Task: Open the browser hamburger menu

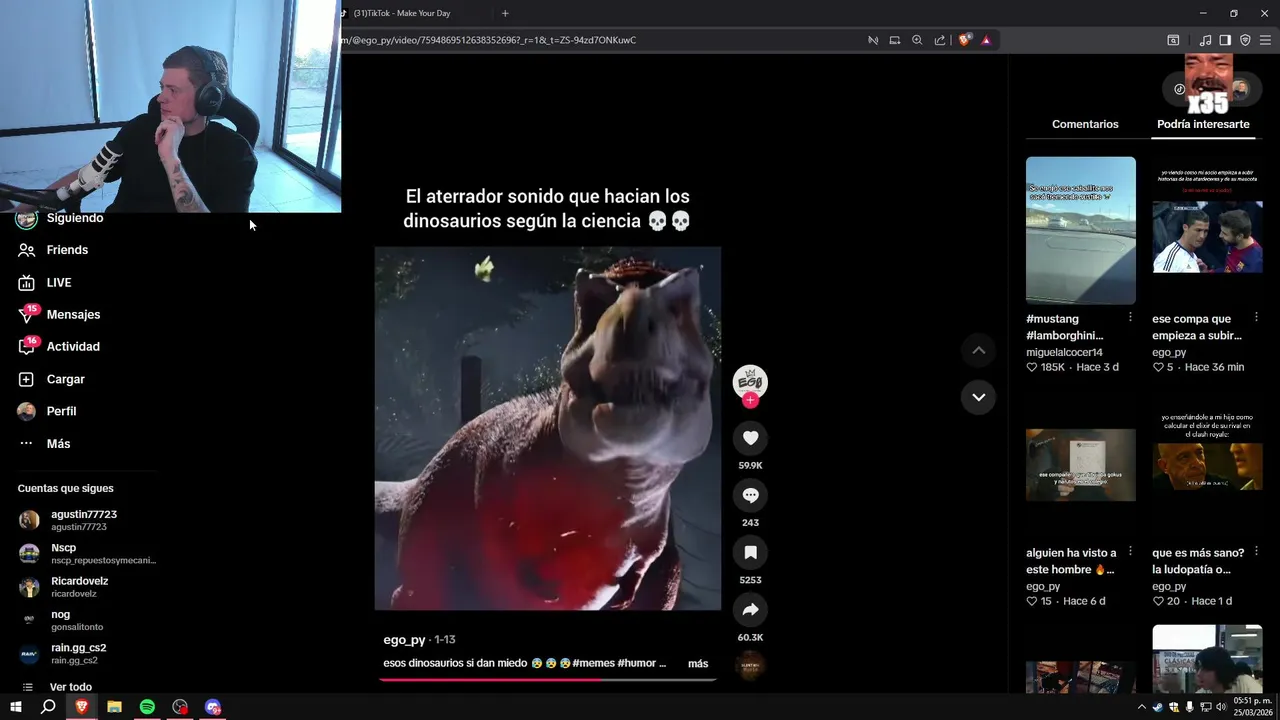Action: coord(1265,40)
